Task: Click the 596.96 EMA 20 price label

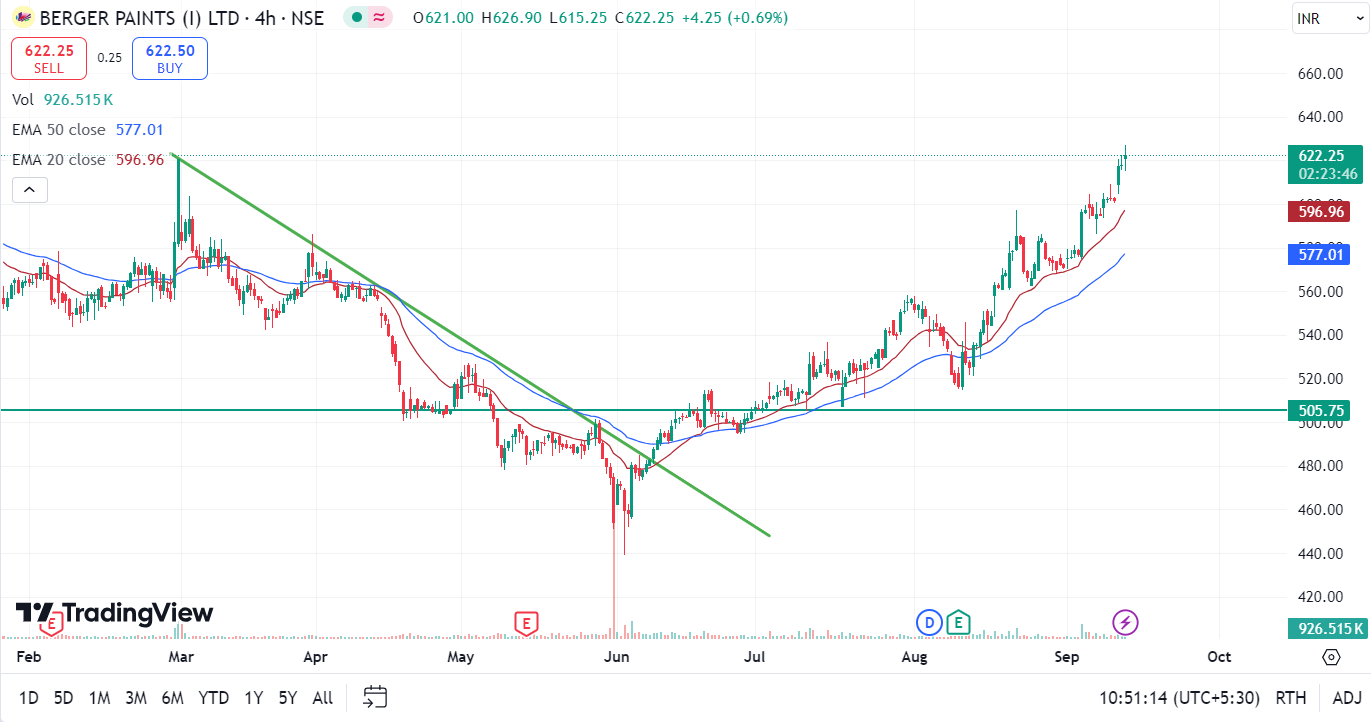Action: click(x=1318, y=211)
